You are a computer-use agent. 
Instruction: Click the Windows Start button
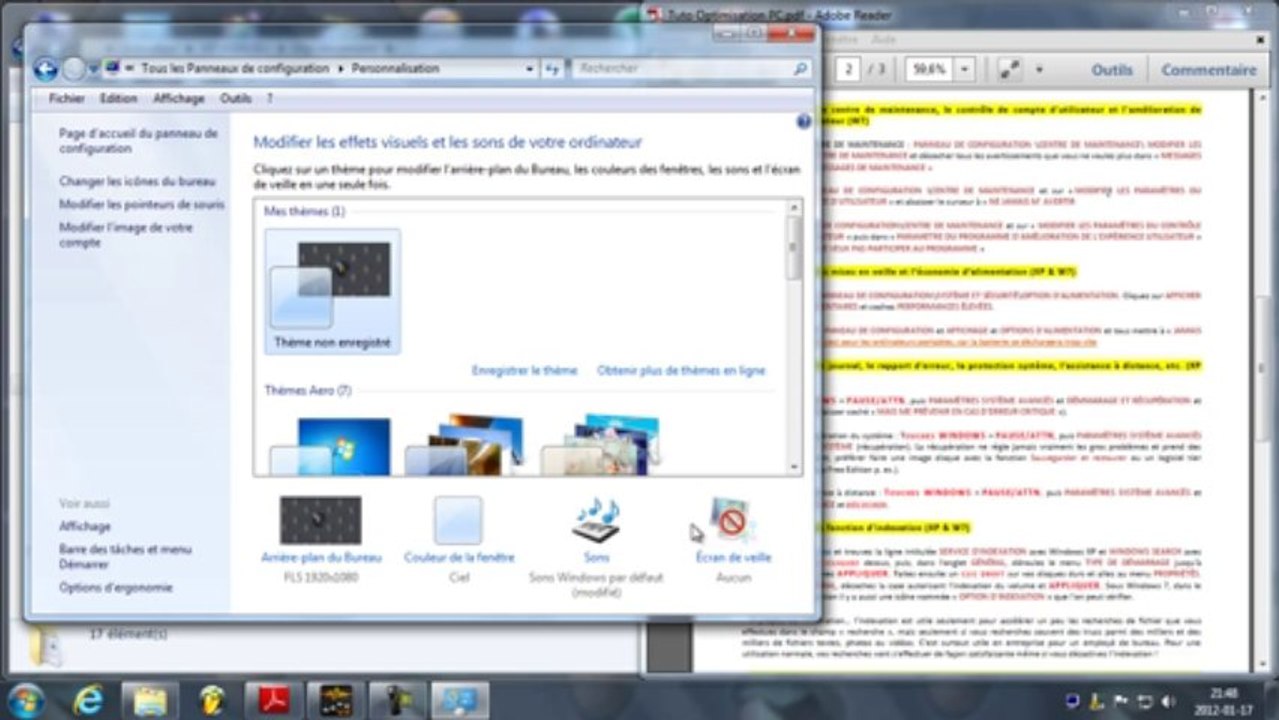click(25, 700)
